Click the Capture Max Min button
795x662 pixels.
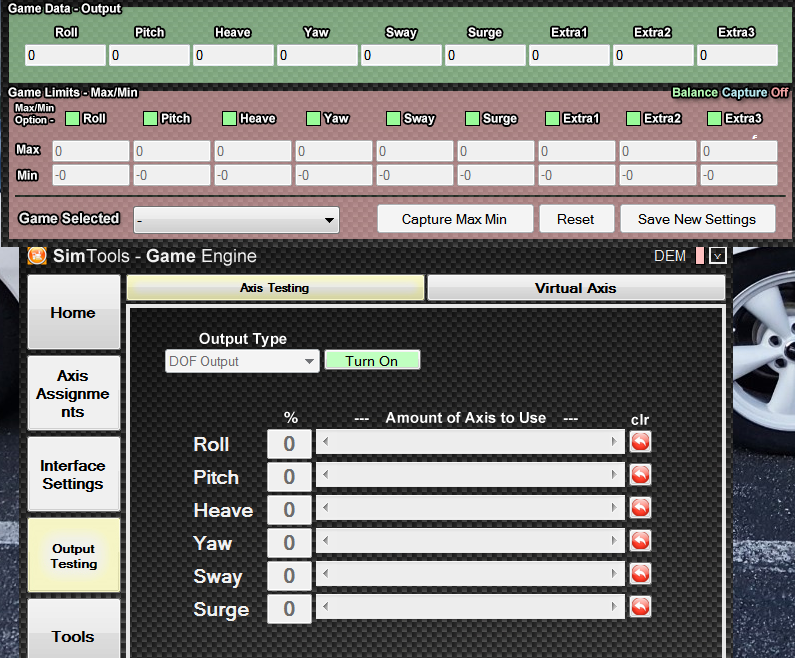click(455, 219)
